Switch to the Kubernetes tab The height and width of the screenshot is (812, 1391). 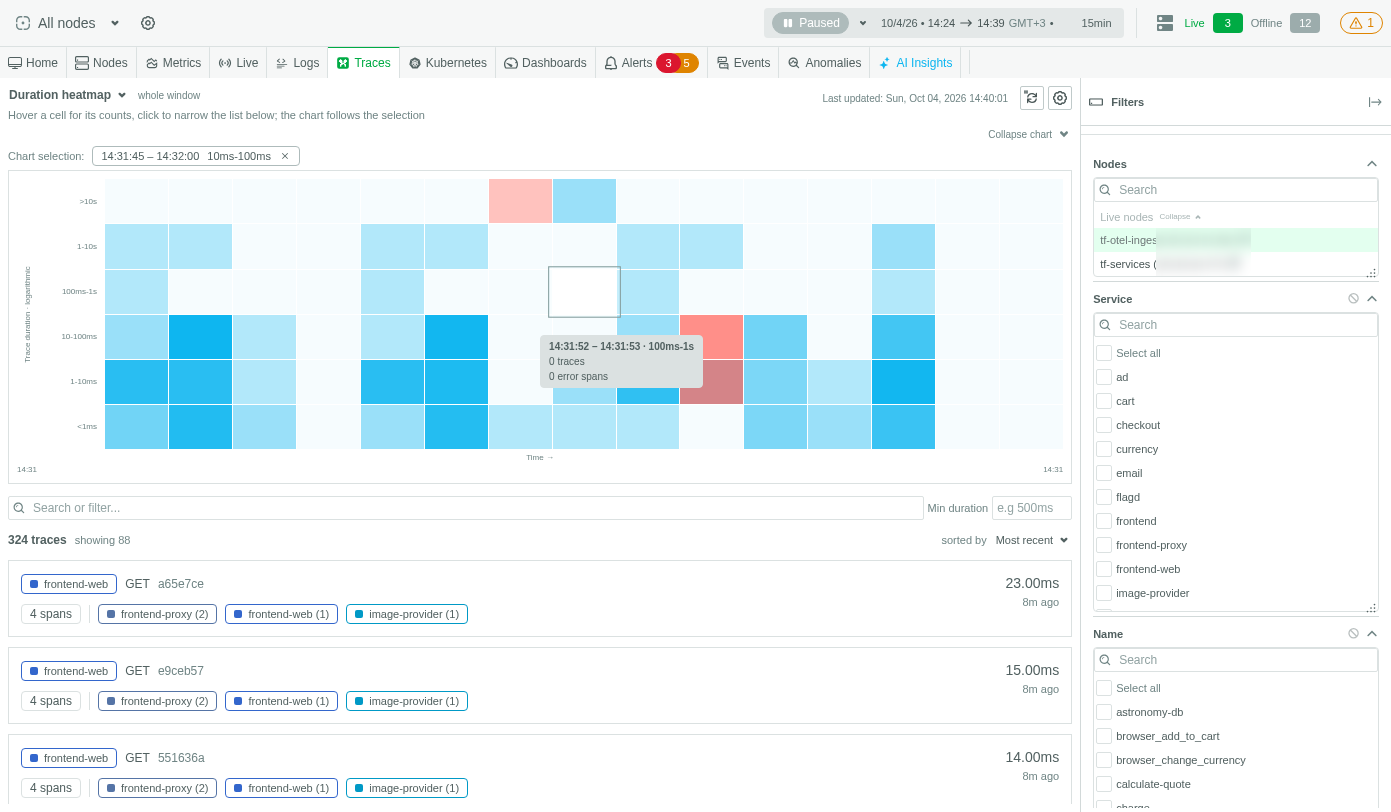coord(447,63)
